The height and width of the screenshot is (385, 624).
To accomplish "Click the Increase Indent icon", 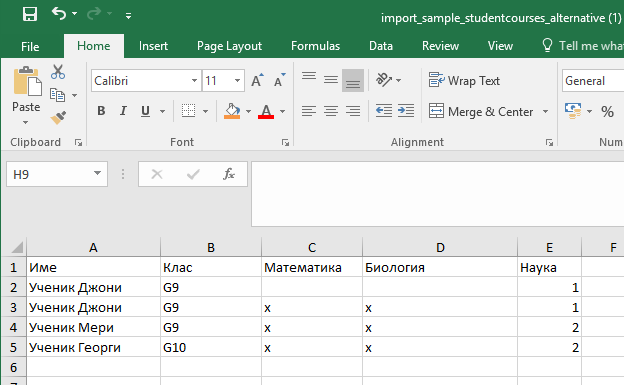I will (406, 111).
